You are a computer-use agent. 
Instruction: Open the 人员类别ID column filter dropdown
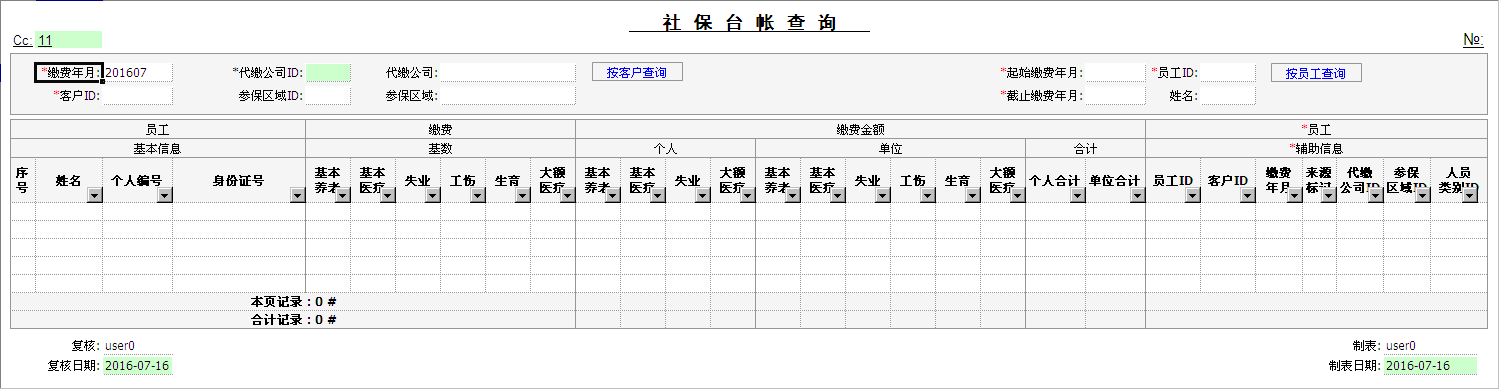pos(1470,196)
